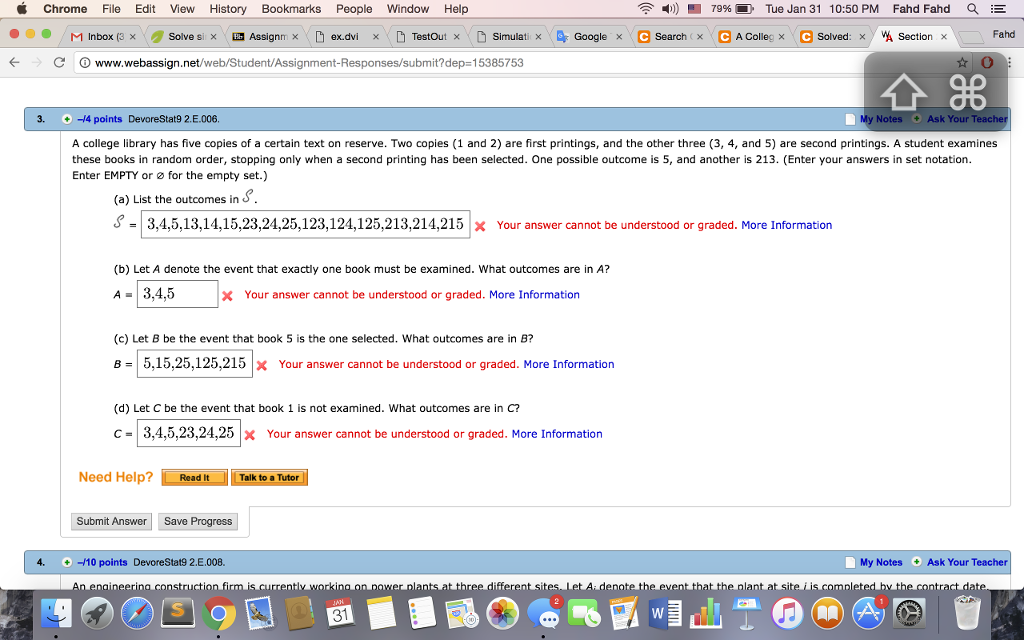Open the App Store from the Dock
This screenshot has height=640, width=1024.
(x=868, y=614)
